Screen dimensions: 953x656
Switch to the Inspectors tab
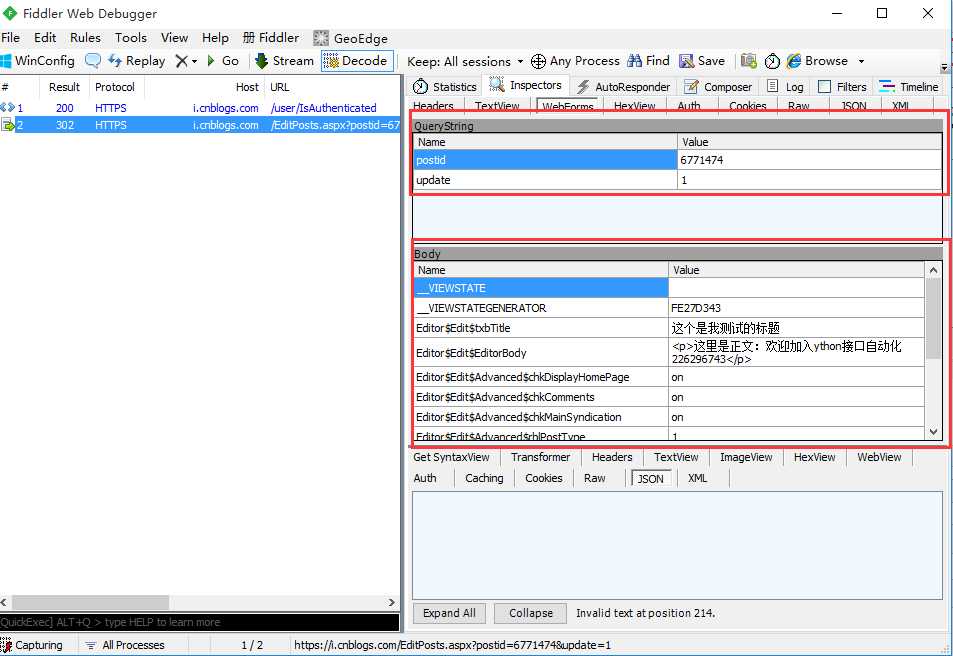[526, 86]
